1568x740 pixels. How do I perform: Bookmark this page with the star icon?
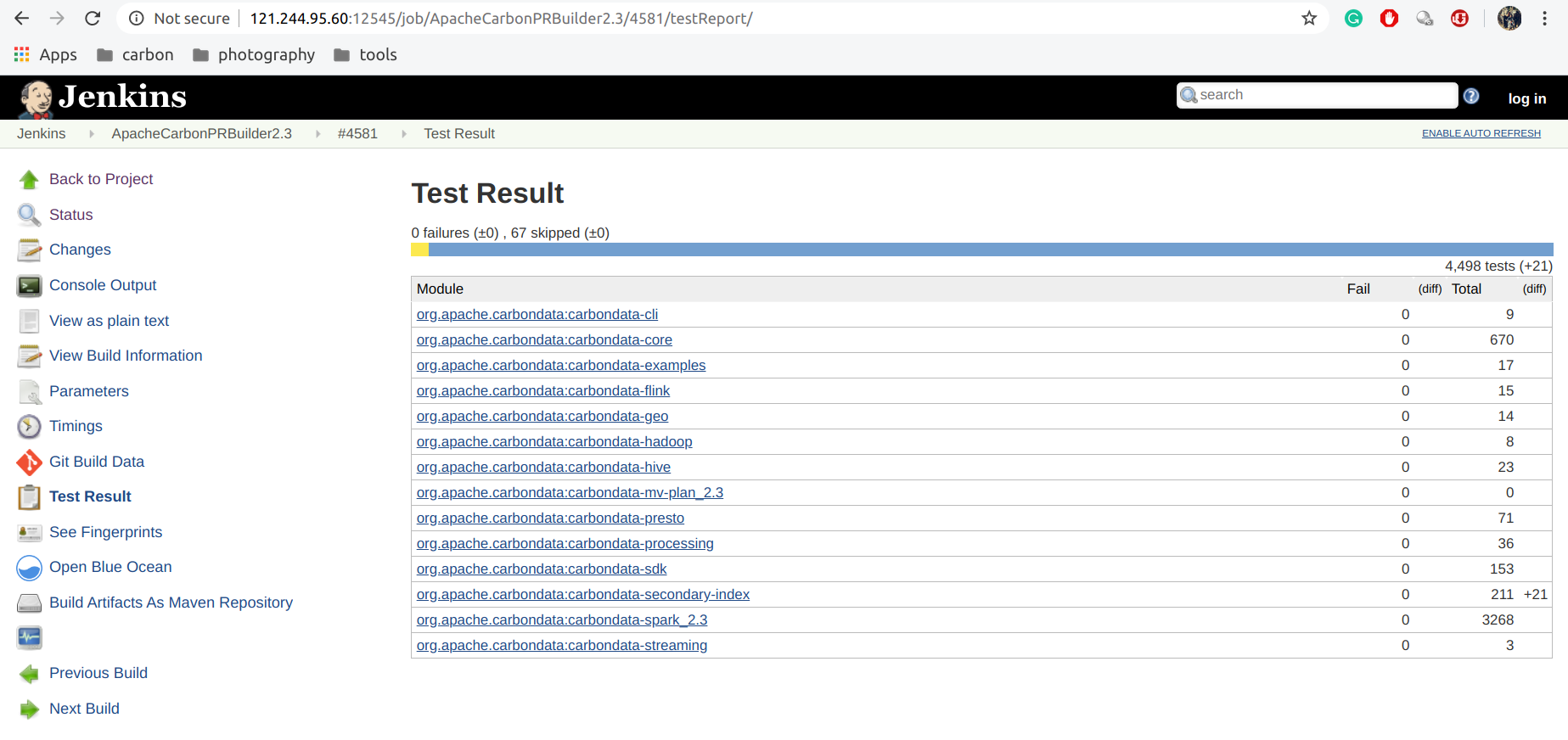pyautogui.click(x=1309, y=19)
